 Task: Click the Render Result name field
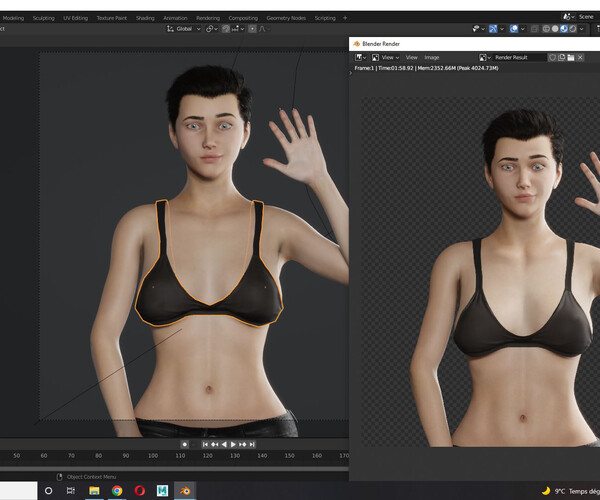[x=519, y=57]
